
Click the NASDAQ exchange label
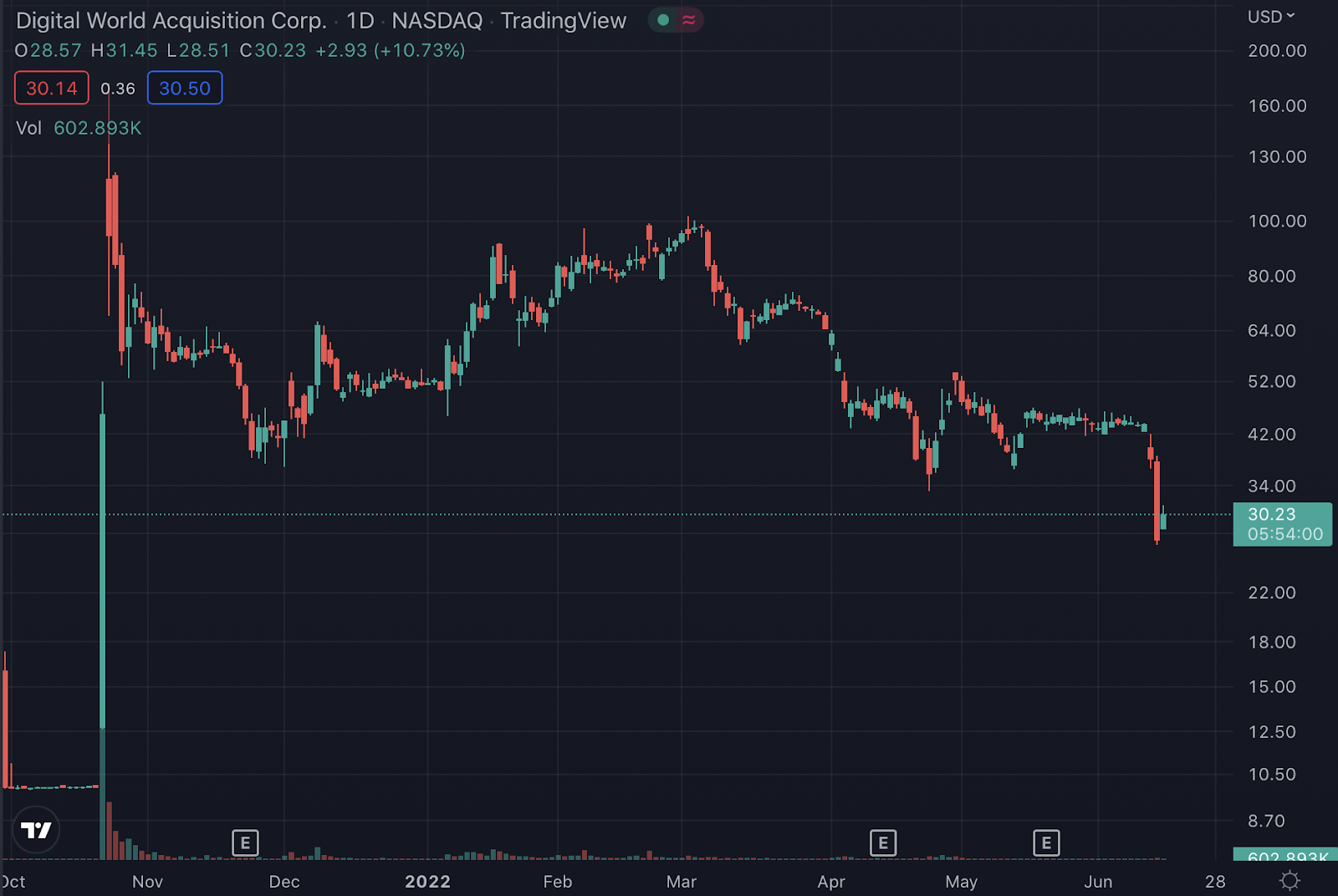[x=437, y=21]
